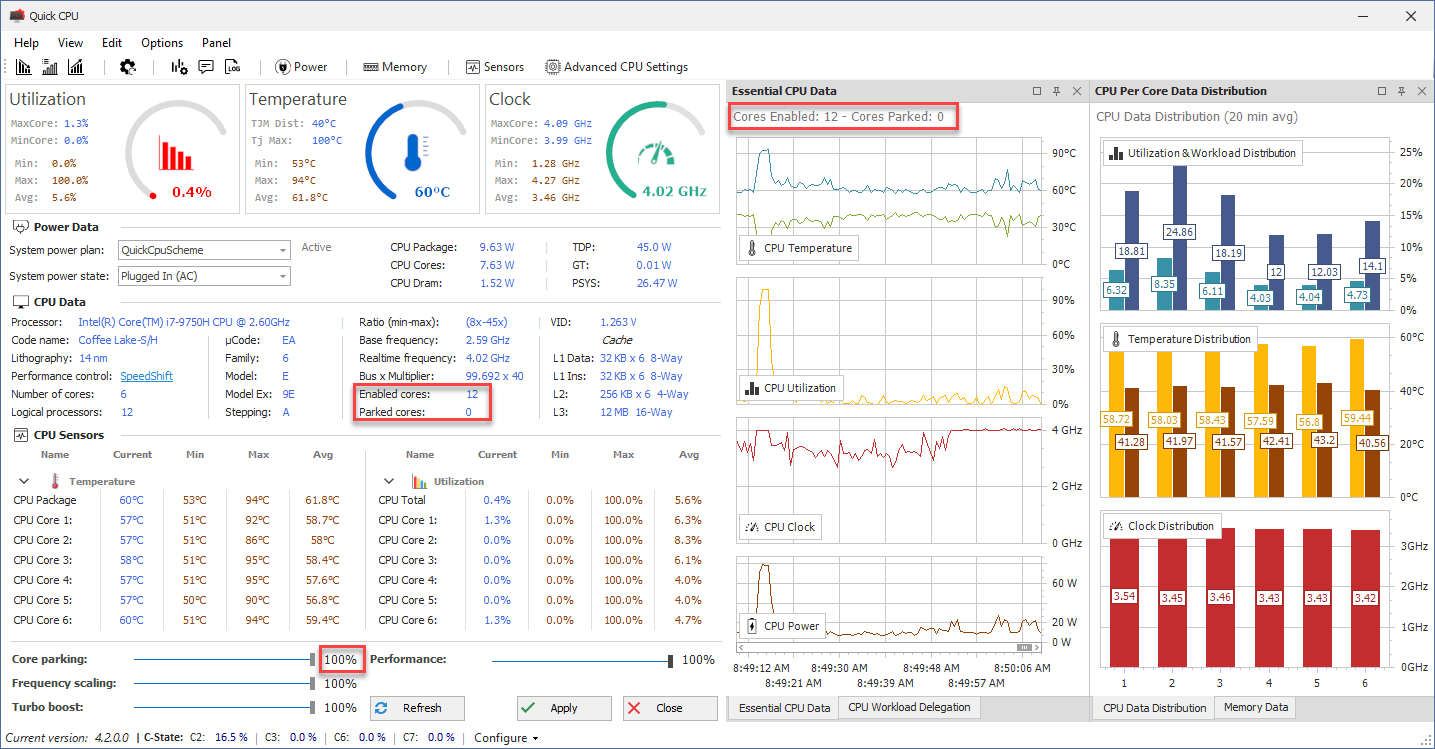The width and height of the screenshot is (1435, 749).
Task: Open Advanced CPU Settings icon
Action: tap(616, 67)
